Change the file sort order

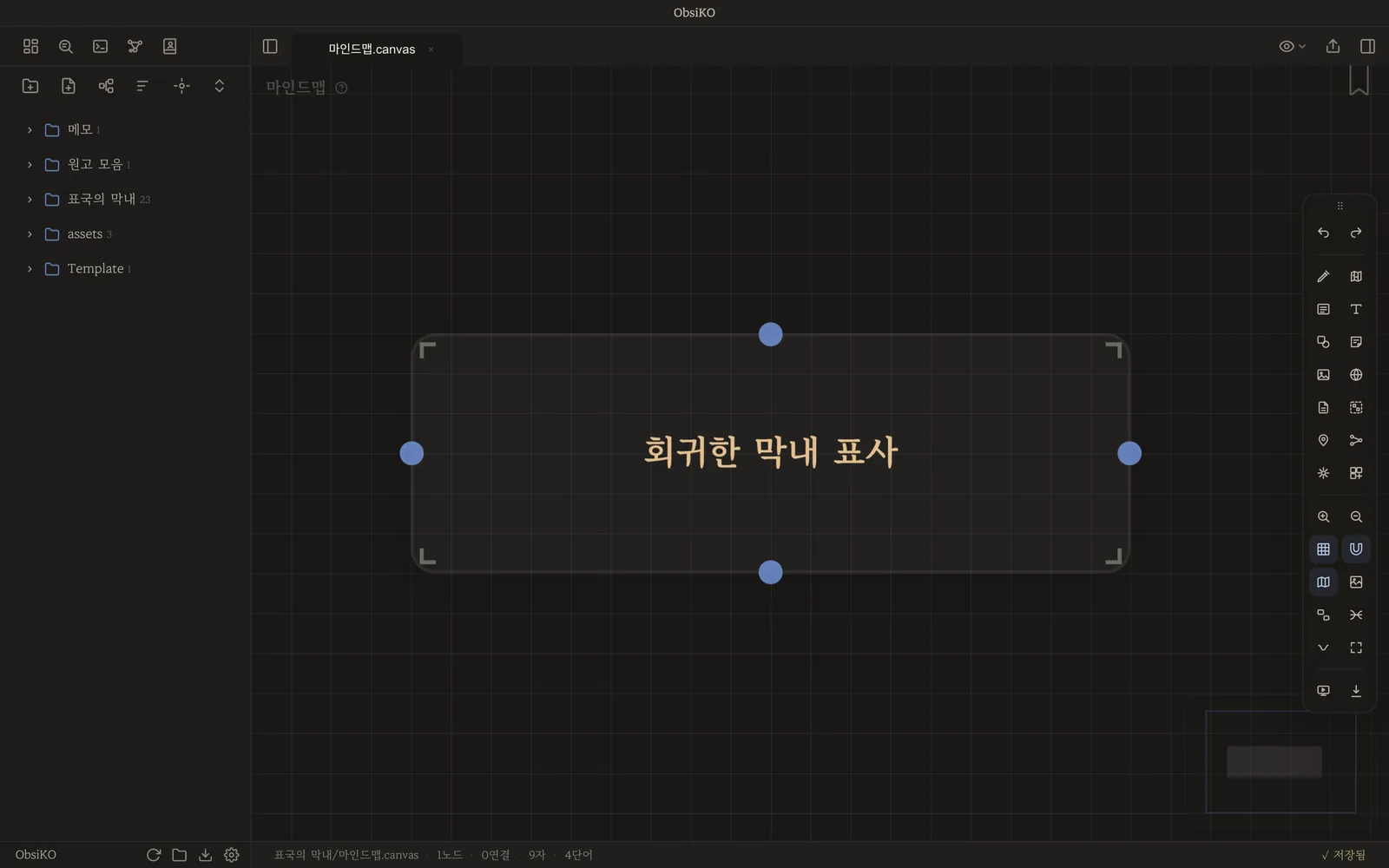click(143, 85)
